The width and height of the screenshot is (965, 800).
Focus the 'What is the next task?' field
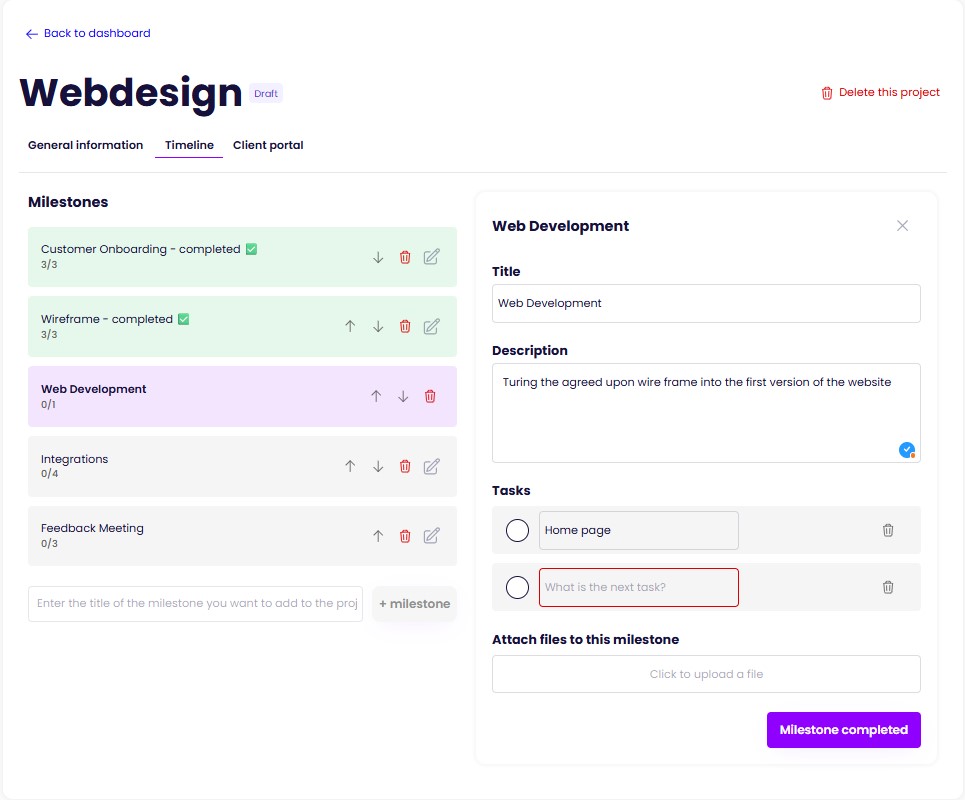(638, 587)
